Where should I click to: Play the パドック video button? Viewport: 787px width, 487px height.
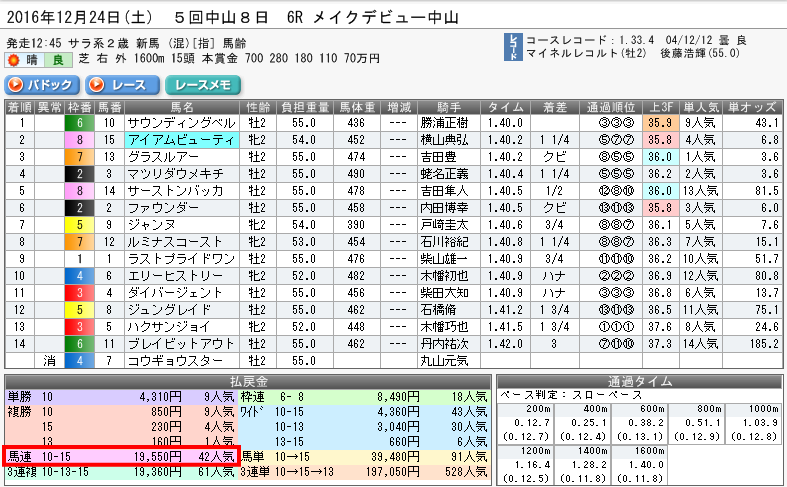coord(42,85)
